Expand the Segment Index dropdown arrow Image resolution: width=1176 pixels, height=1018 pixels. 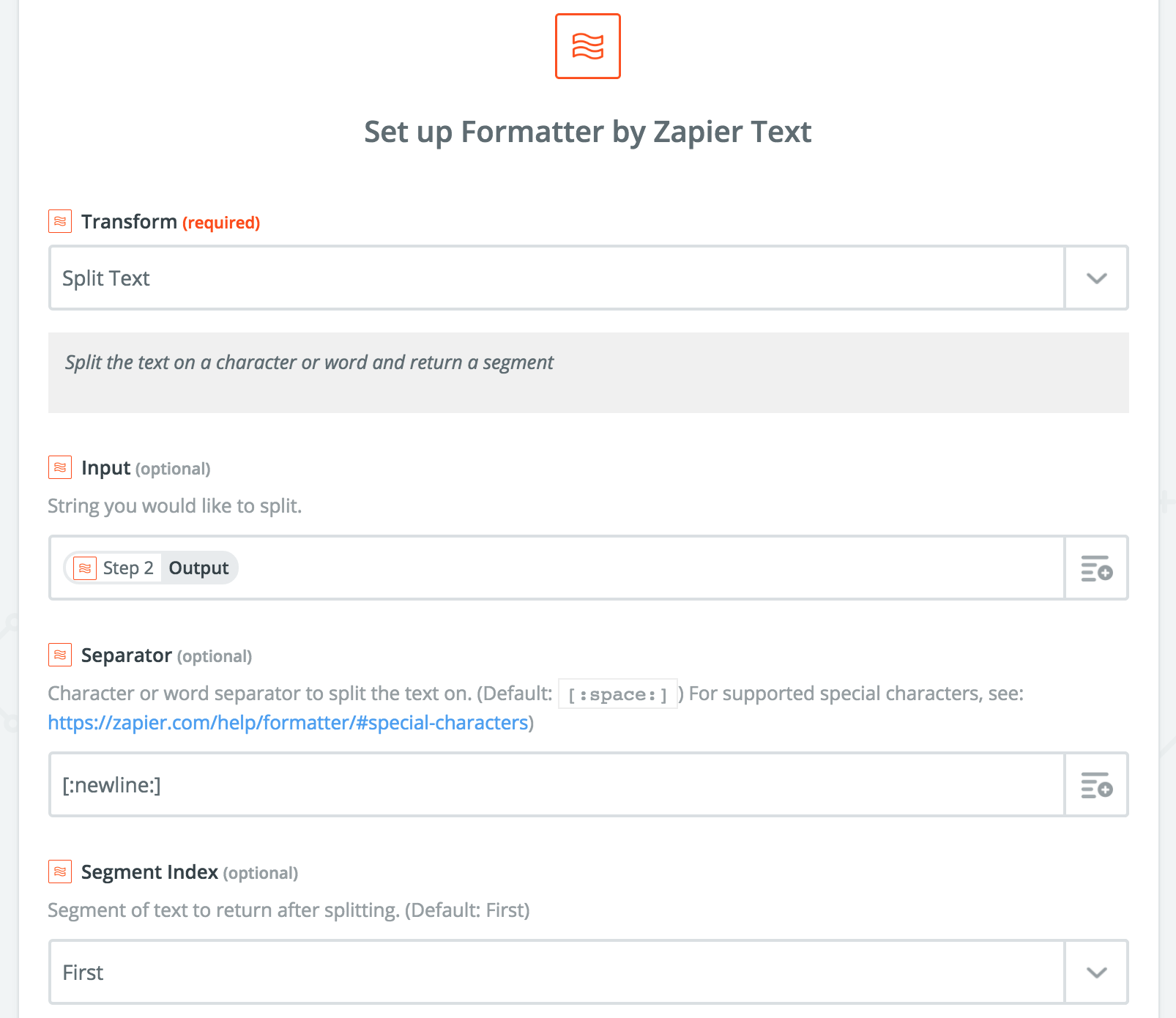click(1096, 973)
